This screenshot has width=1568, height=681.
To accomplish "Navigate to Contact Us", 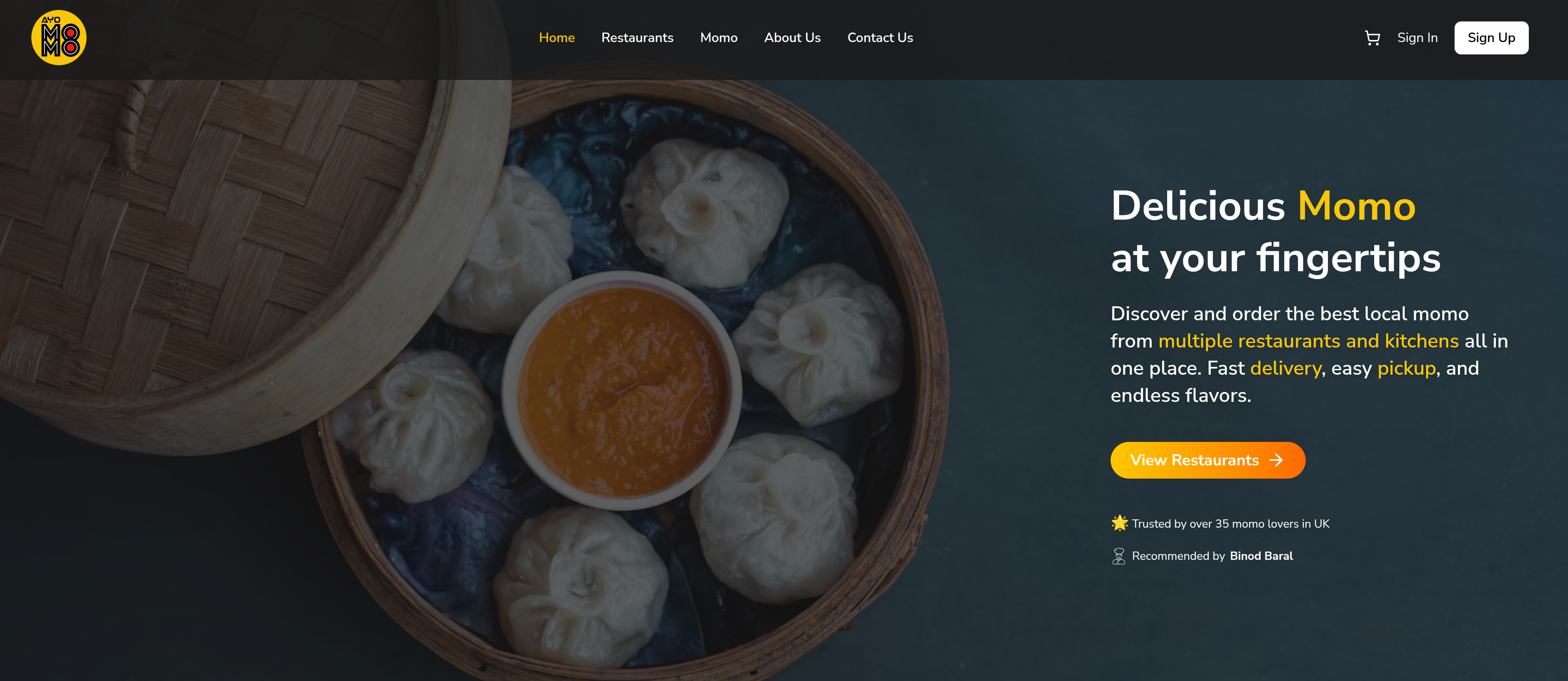I will click(880, 38).
